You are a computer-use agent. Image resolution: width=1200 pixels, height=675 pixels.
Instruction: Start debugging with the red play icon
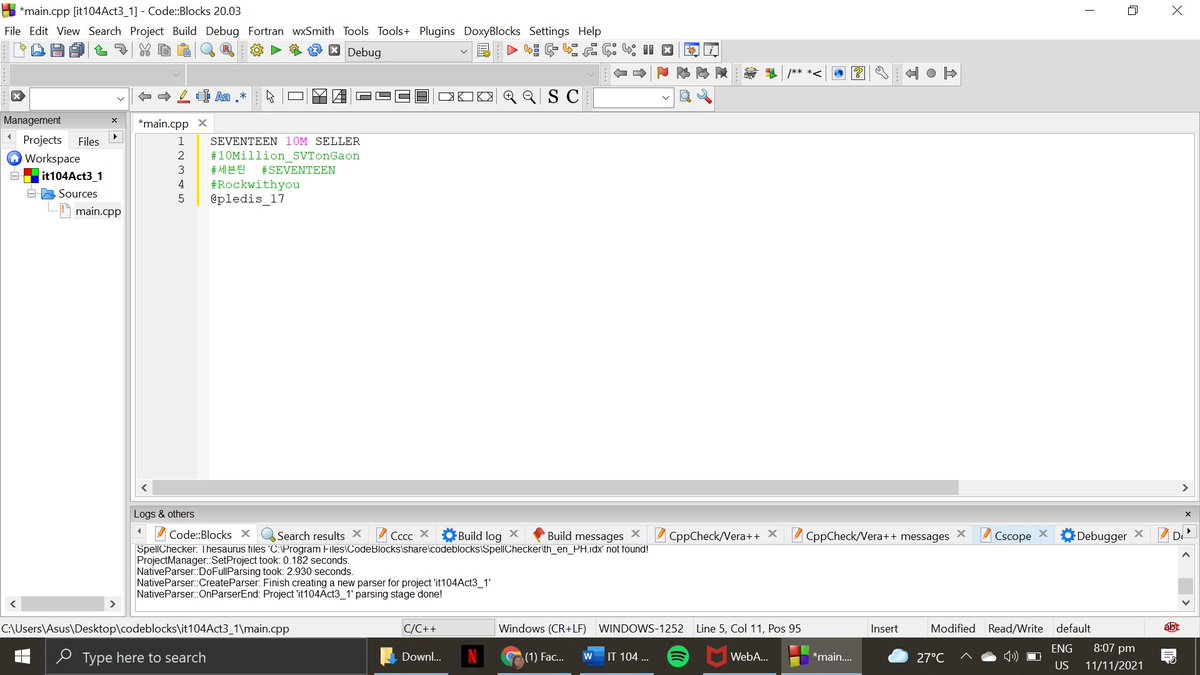pyautogui.click(x=512, y=51)
